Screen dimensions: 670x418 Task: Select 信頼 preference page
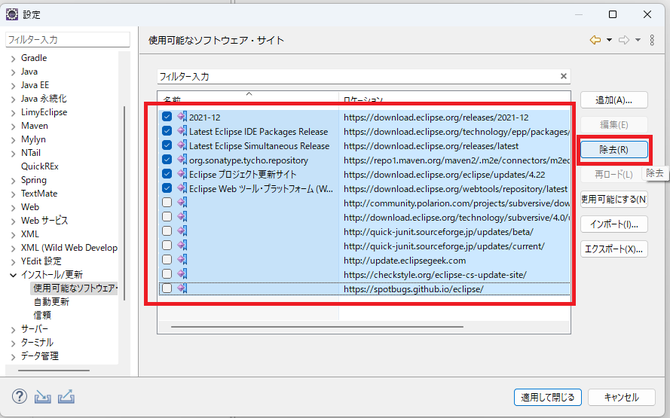(x=42, y=315)
